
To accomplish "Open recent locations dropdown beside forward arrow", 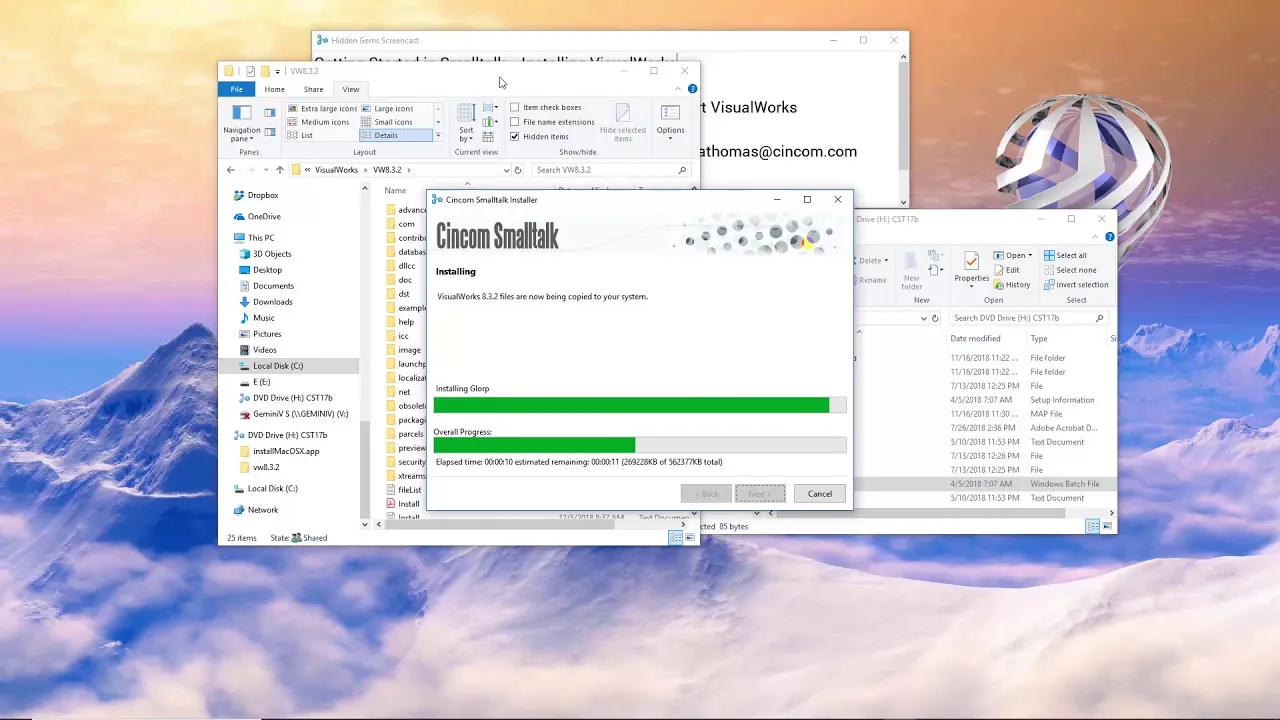I will tap(265, 170).
